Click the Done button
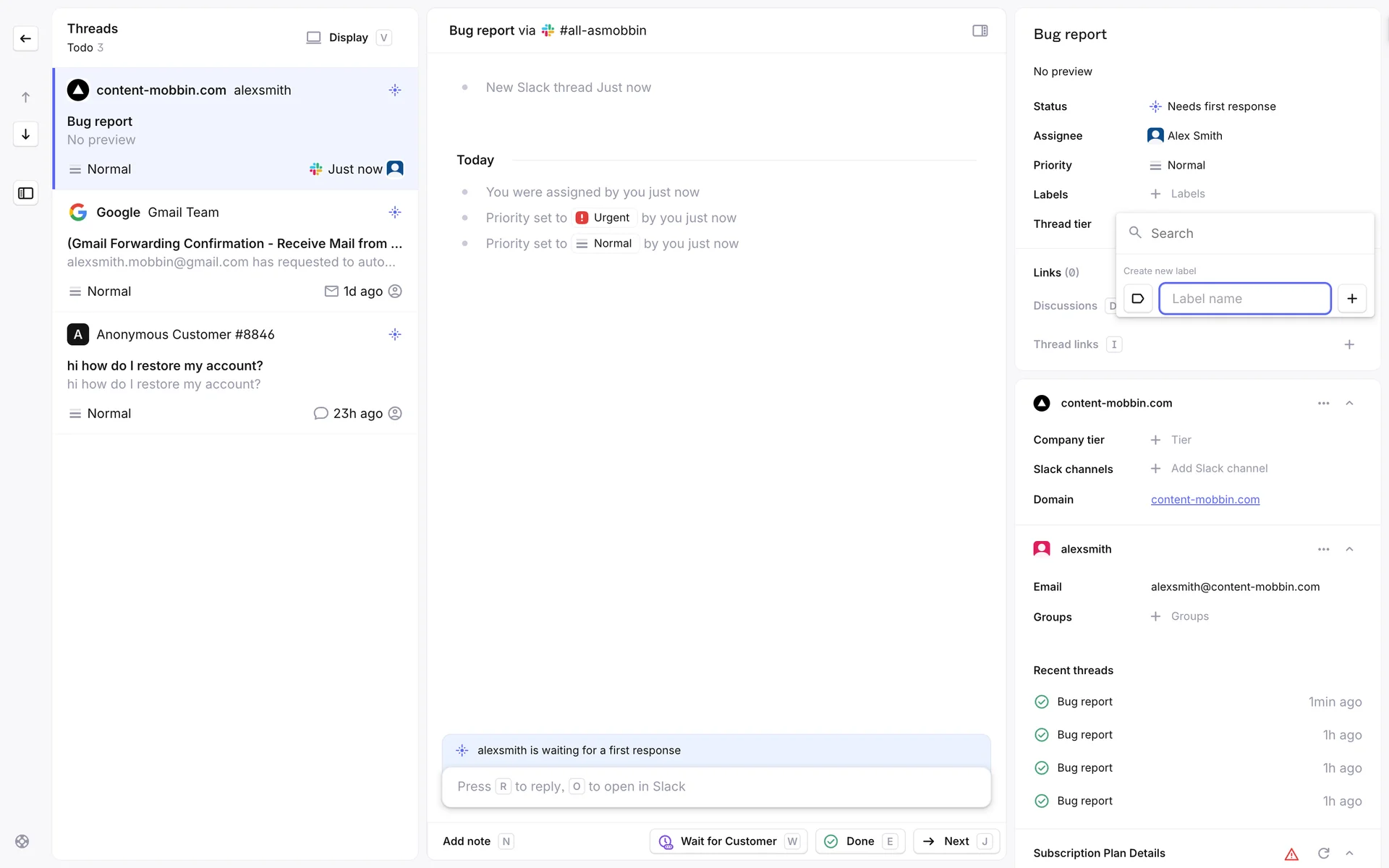This screenshot has height=868, width=1389. point(859,841)
